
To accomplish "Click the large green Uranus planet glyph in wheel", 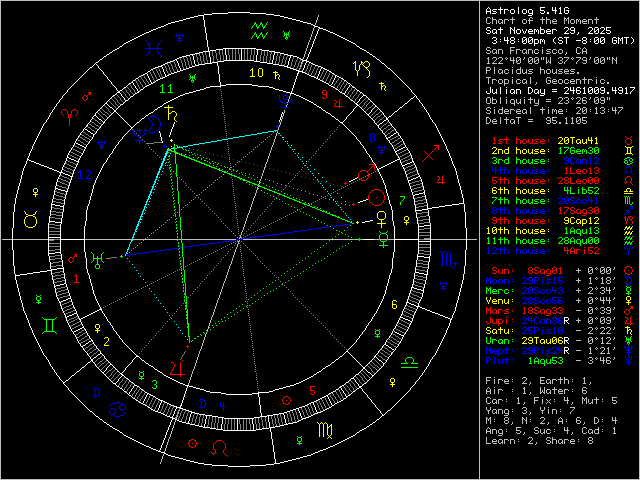I will pos(97,260).
